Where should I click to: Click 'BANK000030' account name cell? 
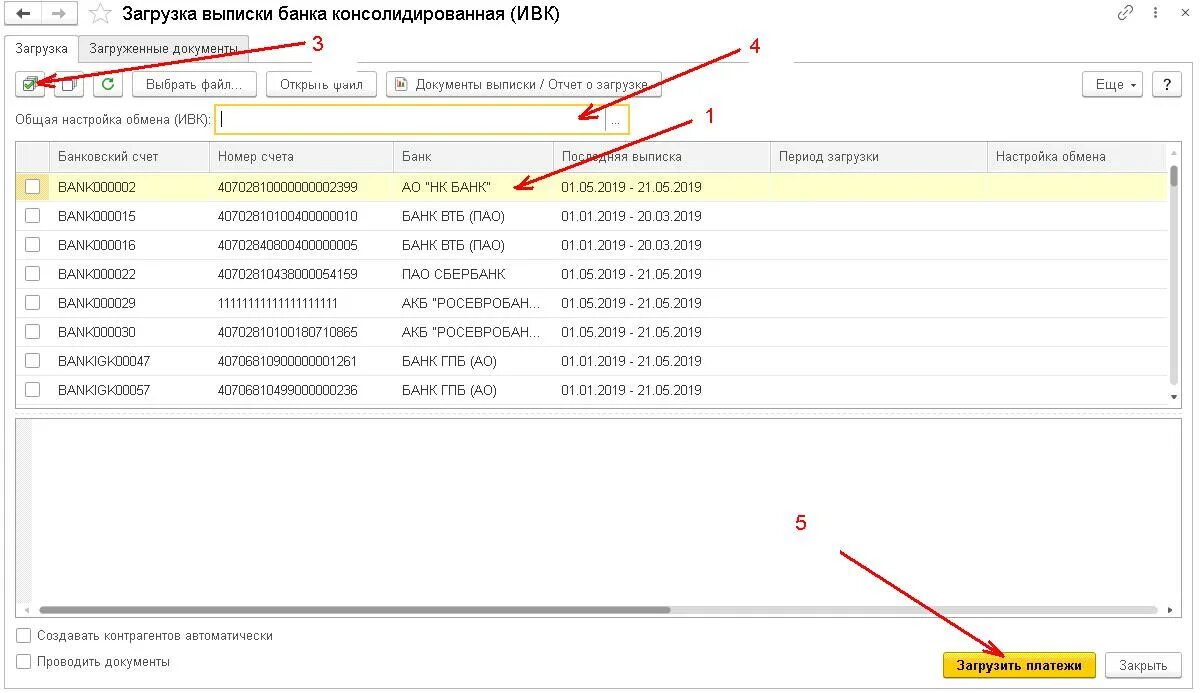click(129, 332)
